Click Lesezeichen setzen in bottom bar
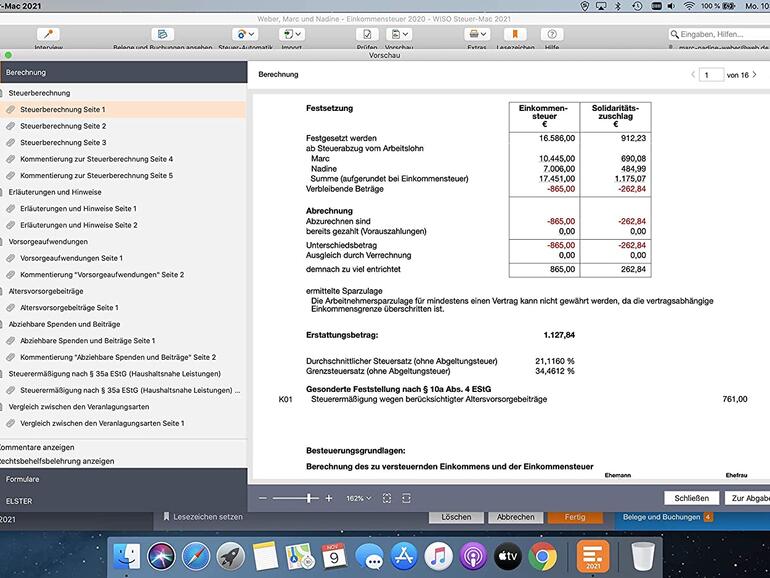This screenshot has height=578, width=770. tap(203, 517)
